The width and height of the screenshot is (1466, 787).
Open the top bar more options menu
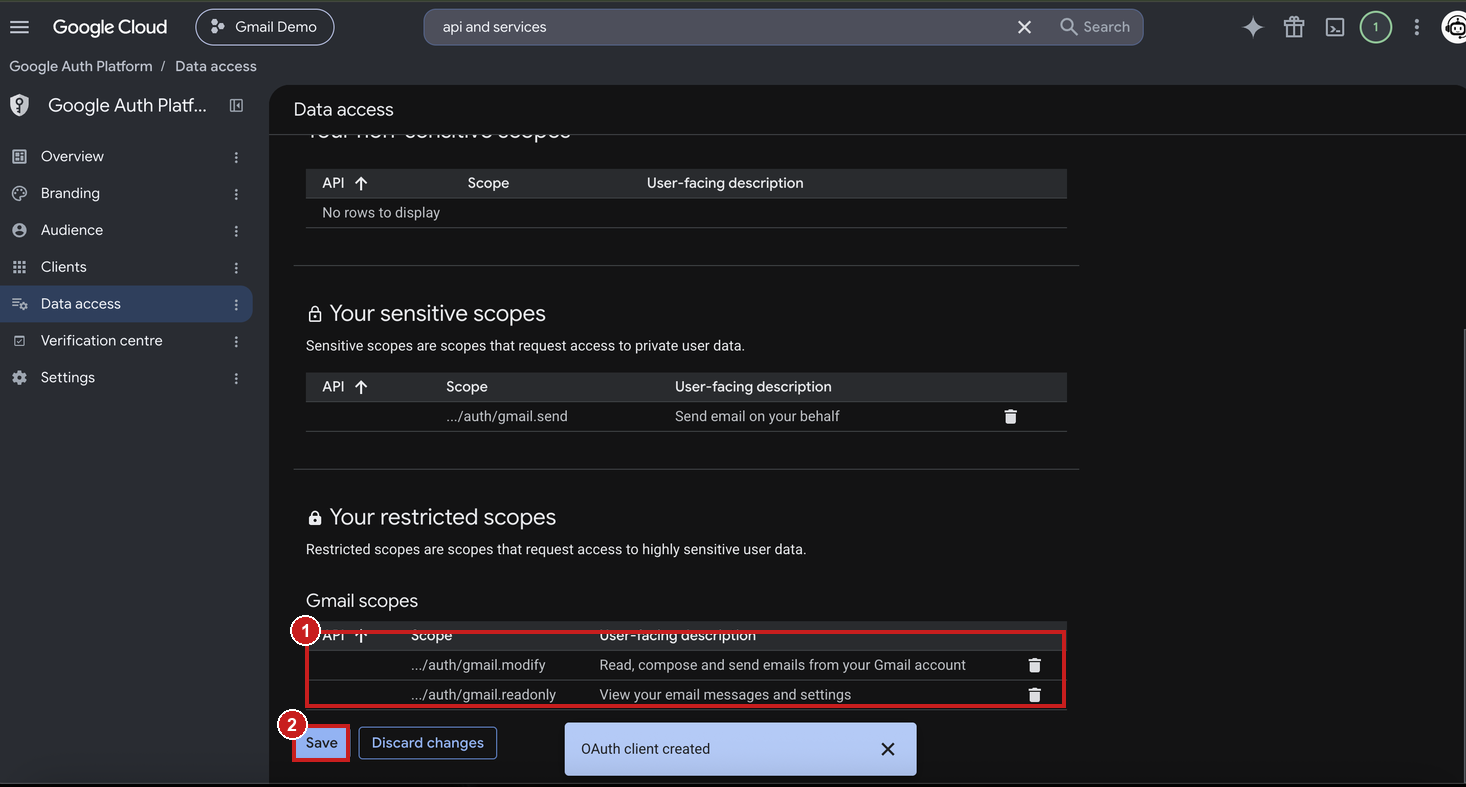(x=1417, y=27)
